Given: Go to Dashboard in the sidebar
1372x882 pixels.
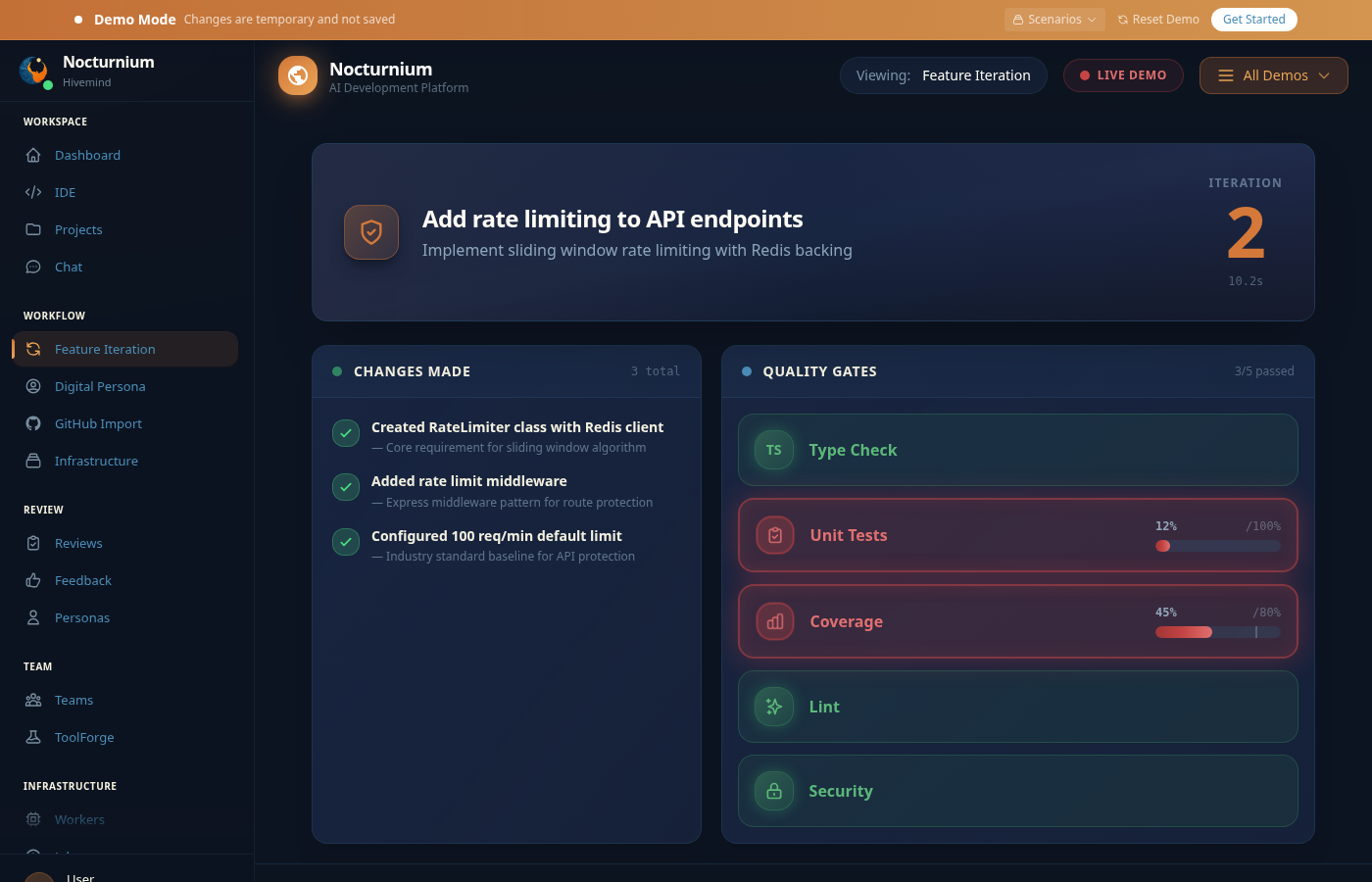Looking at the screenshot, I should 87,155.
